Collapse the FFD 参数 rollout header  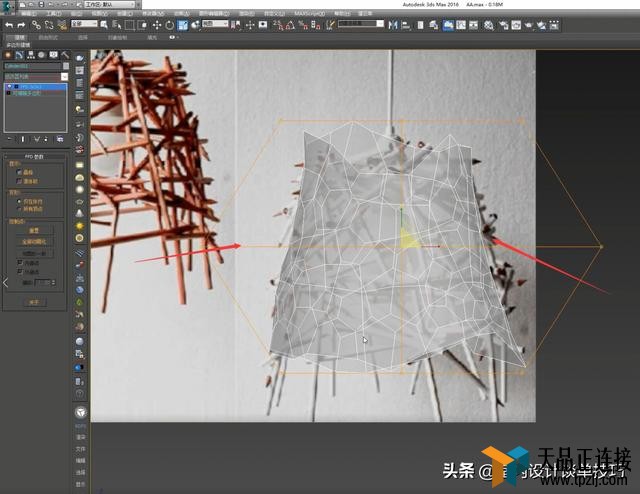[34, 156]
